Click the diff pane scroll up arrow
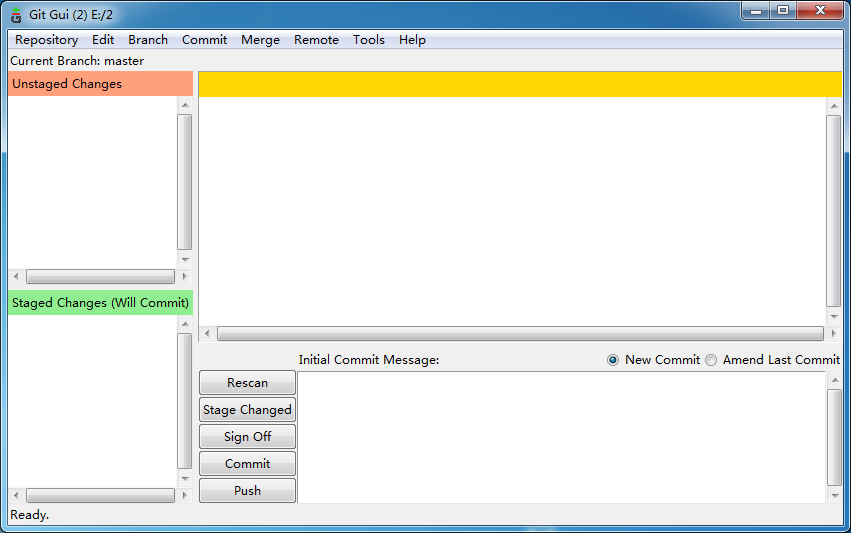 pyautogui.click(x=834, y=106)
